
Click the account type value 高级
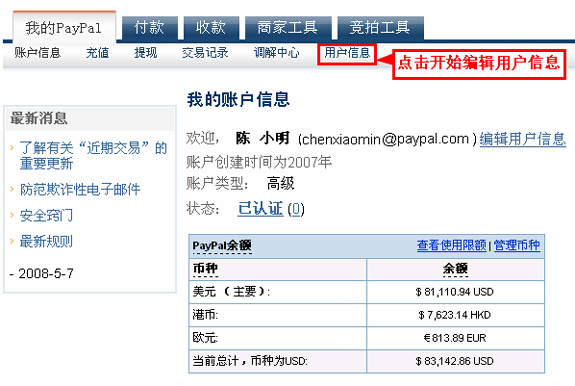tap(281, 183)
